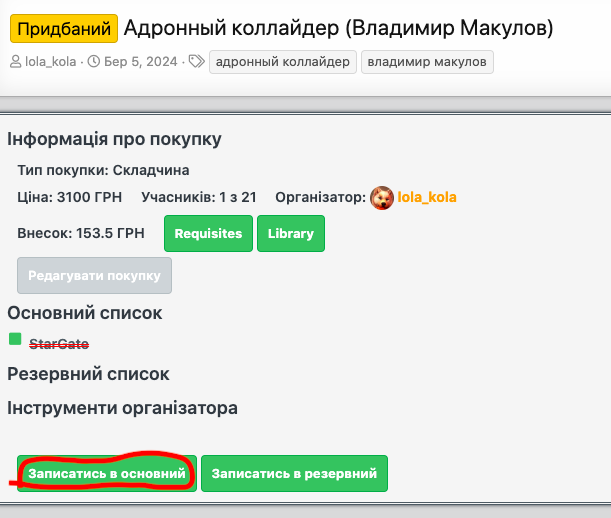Click the yellow Придбаний status badge

[64, 27]
